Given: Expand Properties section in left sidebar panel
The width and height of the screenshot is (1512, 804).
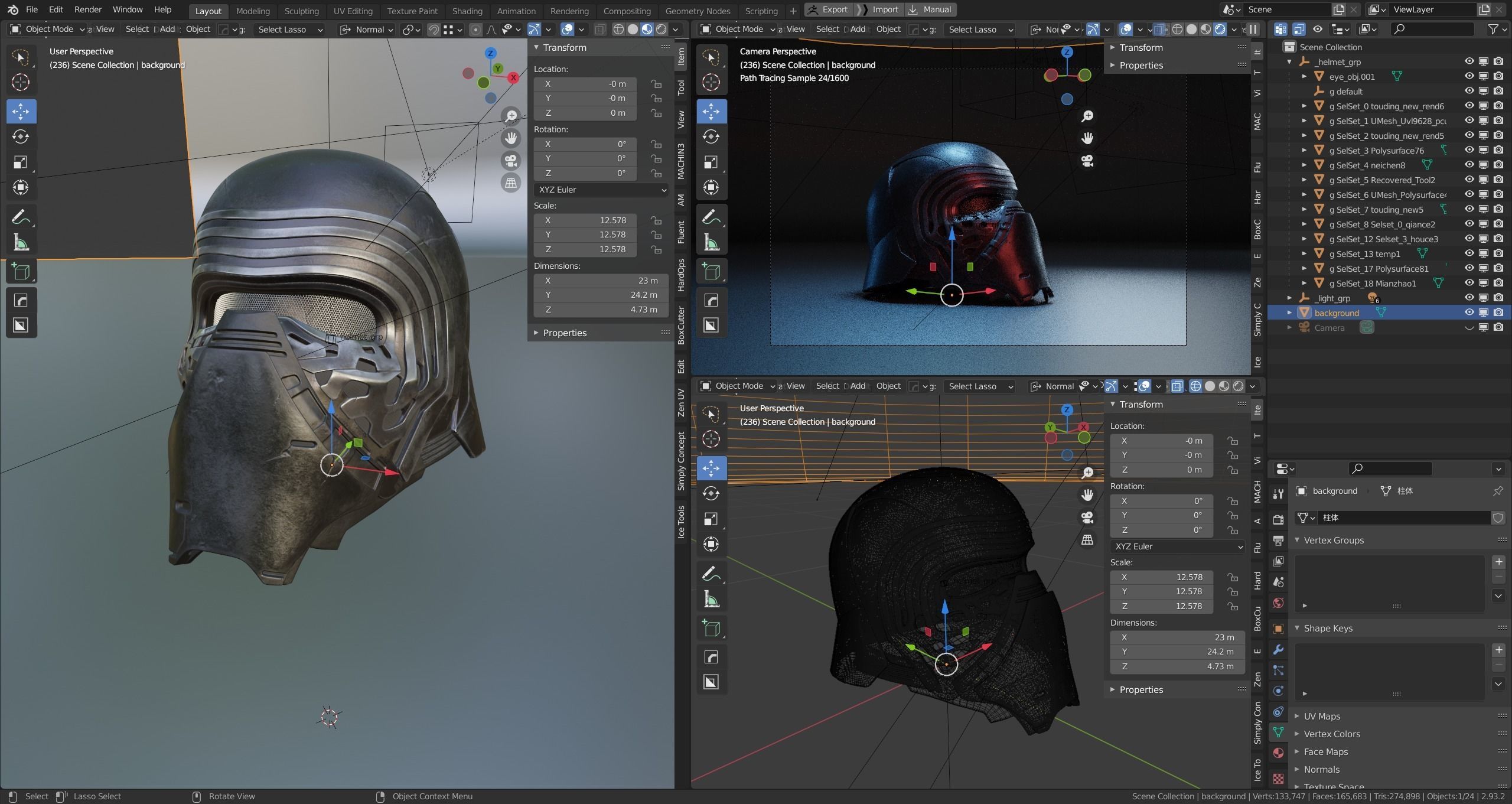Looking at the screenshot, I should [564, 333].
